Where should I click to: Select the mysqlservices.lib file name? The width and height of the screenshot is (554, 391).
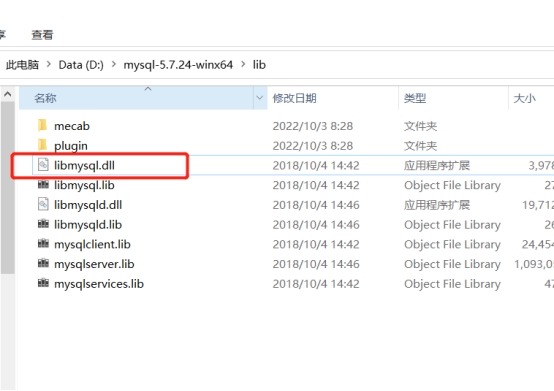(99, 284)
